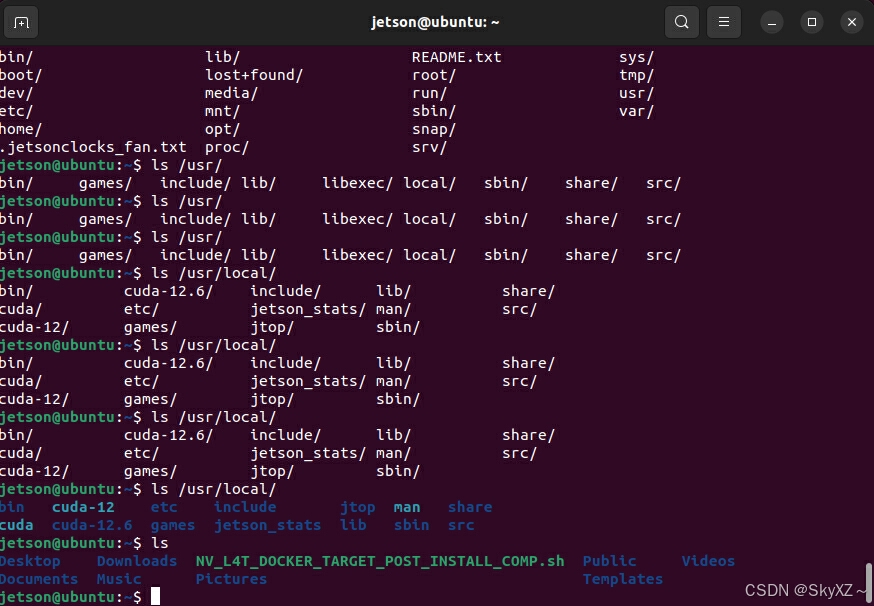874x606 pixels.
Task: Click the home/ entry in root listing
Action: [21, 129]
